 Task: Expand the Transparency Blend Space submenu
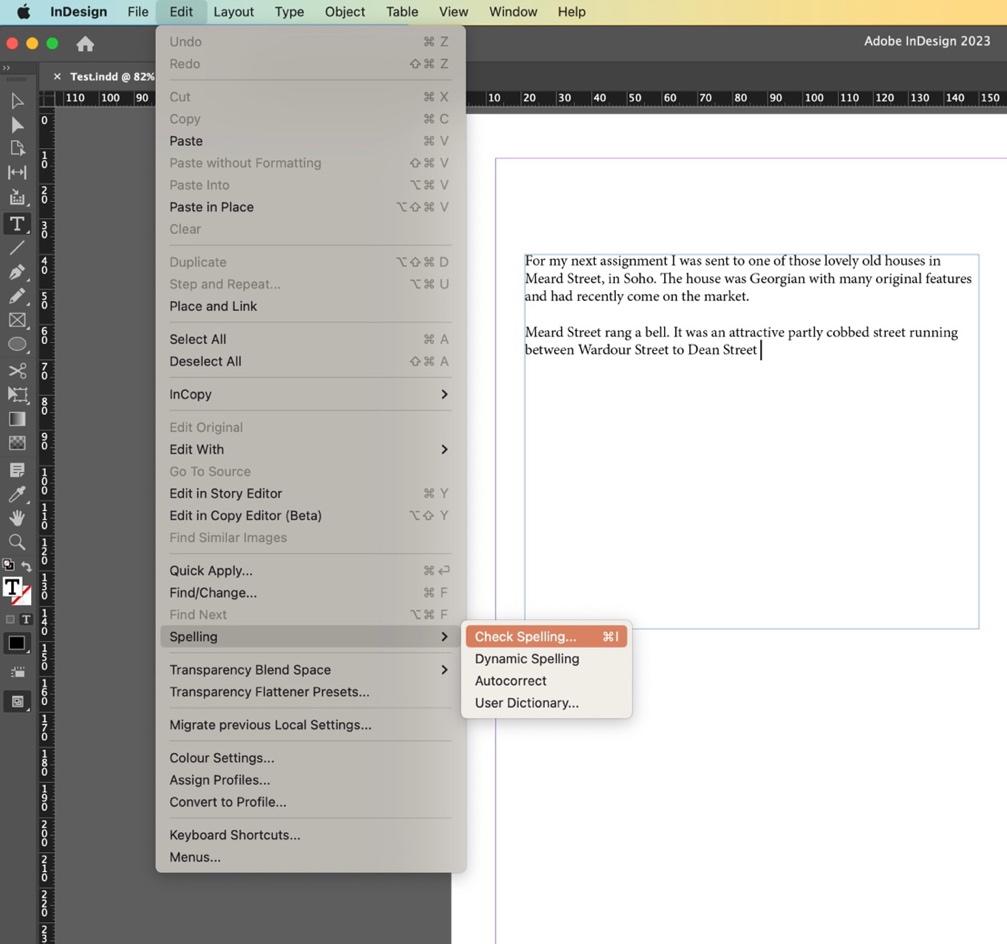310,670
